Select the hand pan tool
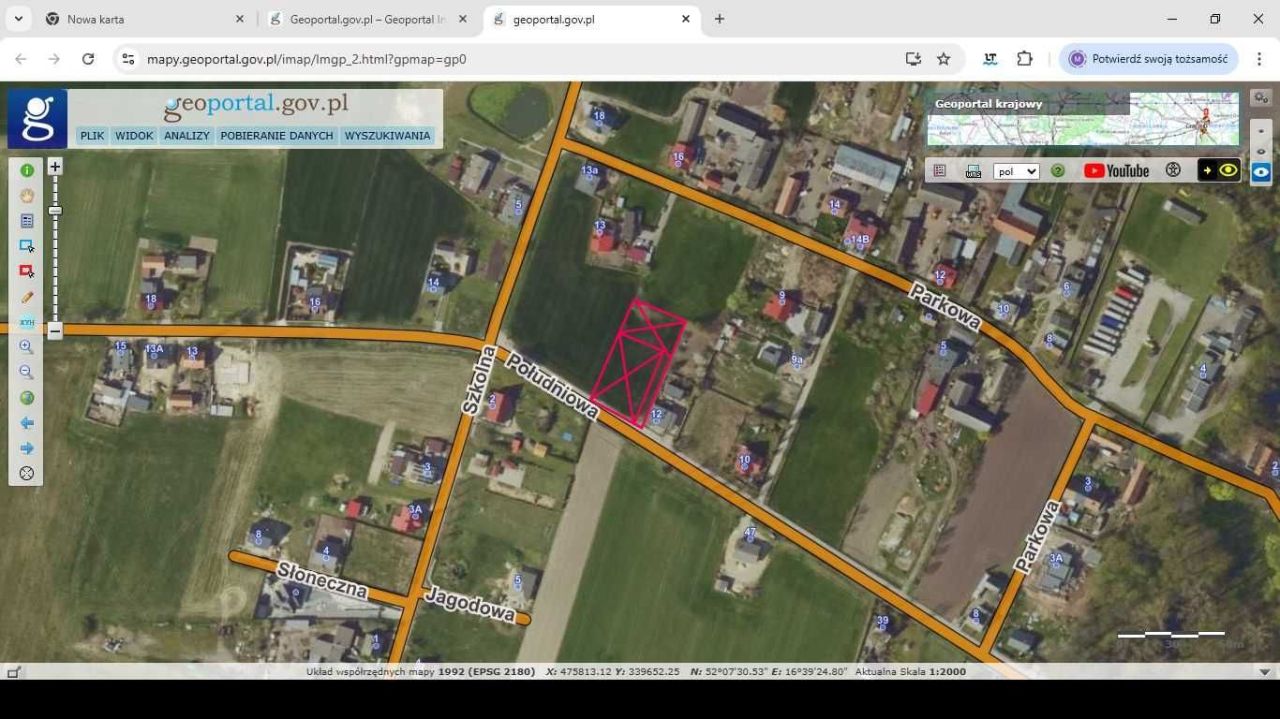The width and height of the screenshot is (1280, 719). click(x=27, y=196)
